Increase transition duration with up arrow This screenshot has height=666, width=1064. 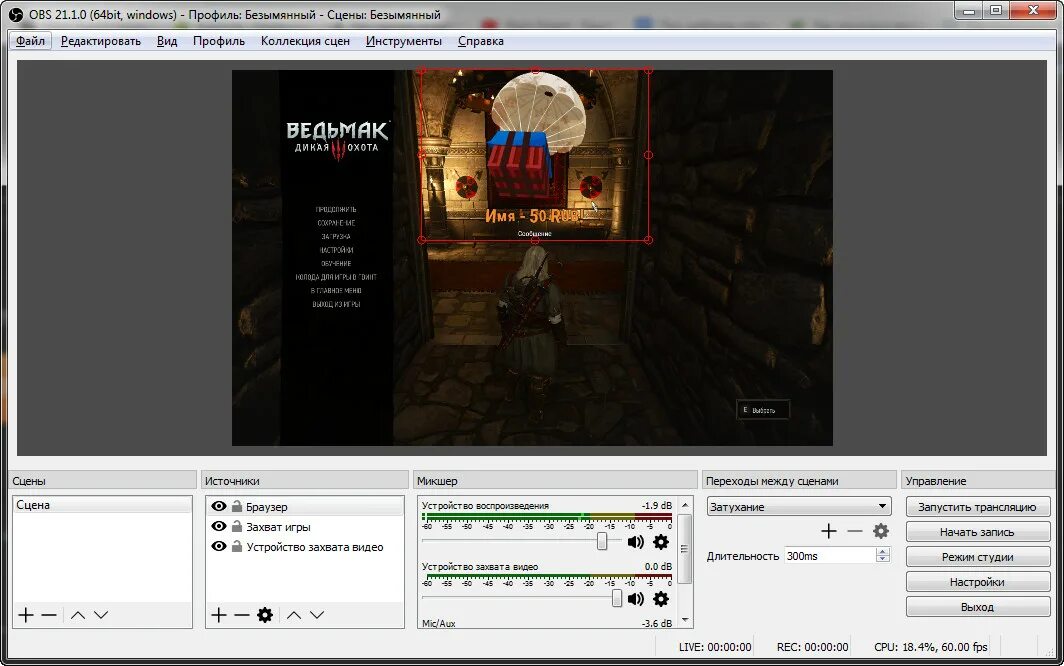pos(882,551)
